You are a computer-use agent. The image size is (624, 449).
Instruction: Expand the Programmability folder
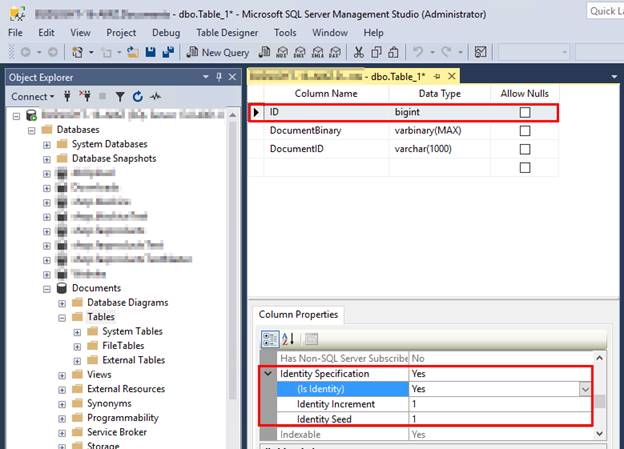coord(62,418)
